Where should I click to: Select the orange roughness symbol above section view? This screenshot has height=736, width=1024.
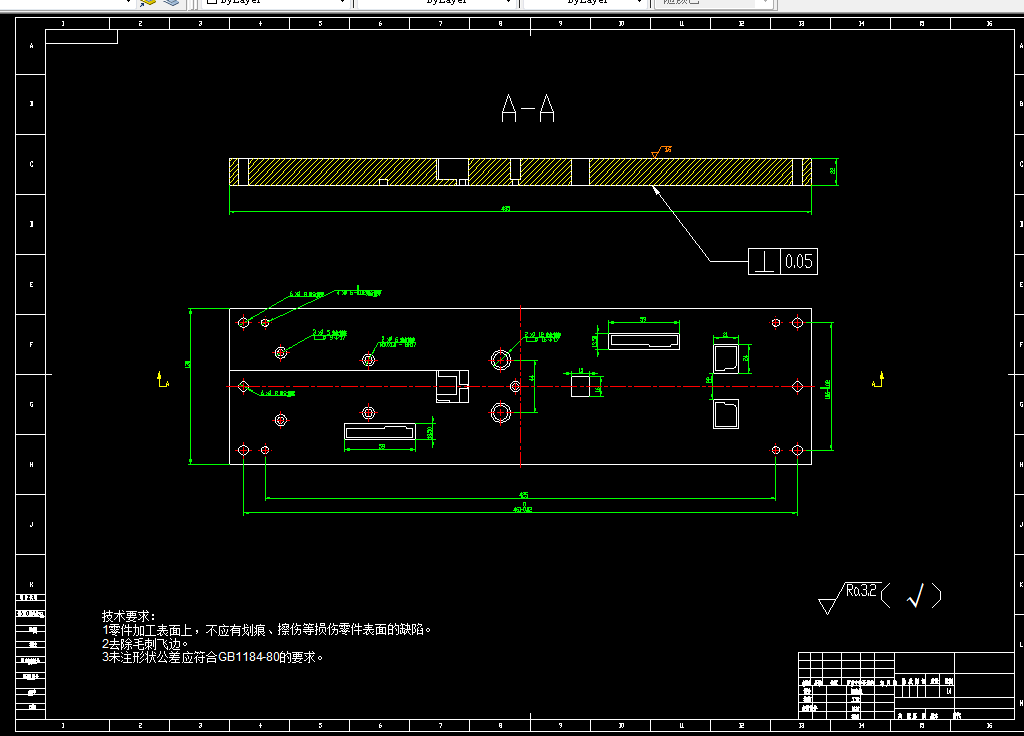[661, 152]
